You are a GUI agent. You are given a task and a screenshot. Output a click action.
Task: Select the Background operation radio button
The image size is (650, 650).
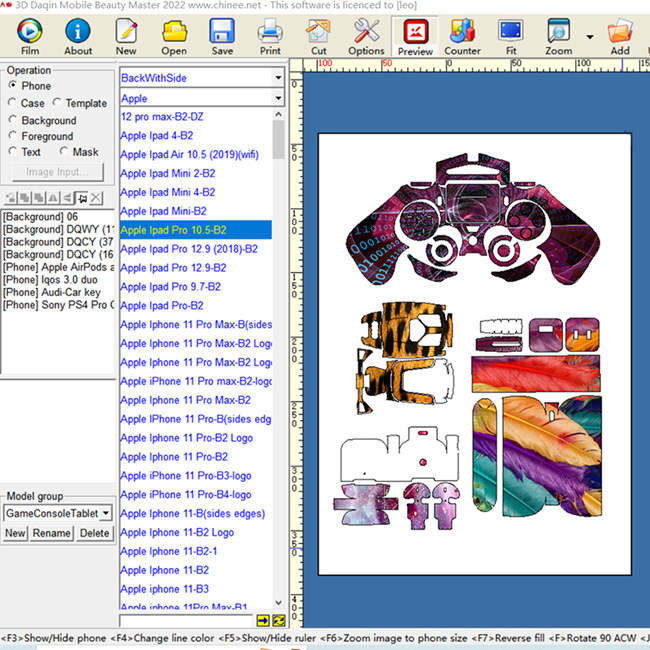tap(13, 120)
